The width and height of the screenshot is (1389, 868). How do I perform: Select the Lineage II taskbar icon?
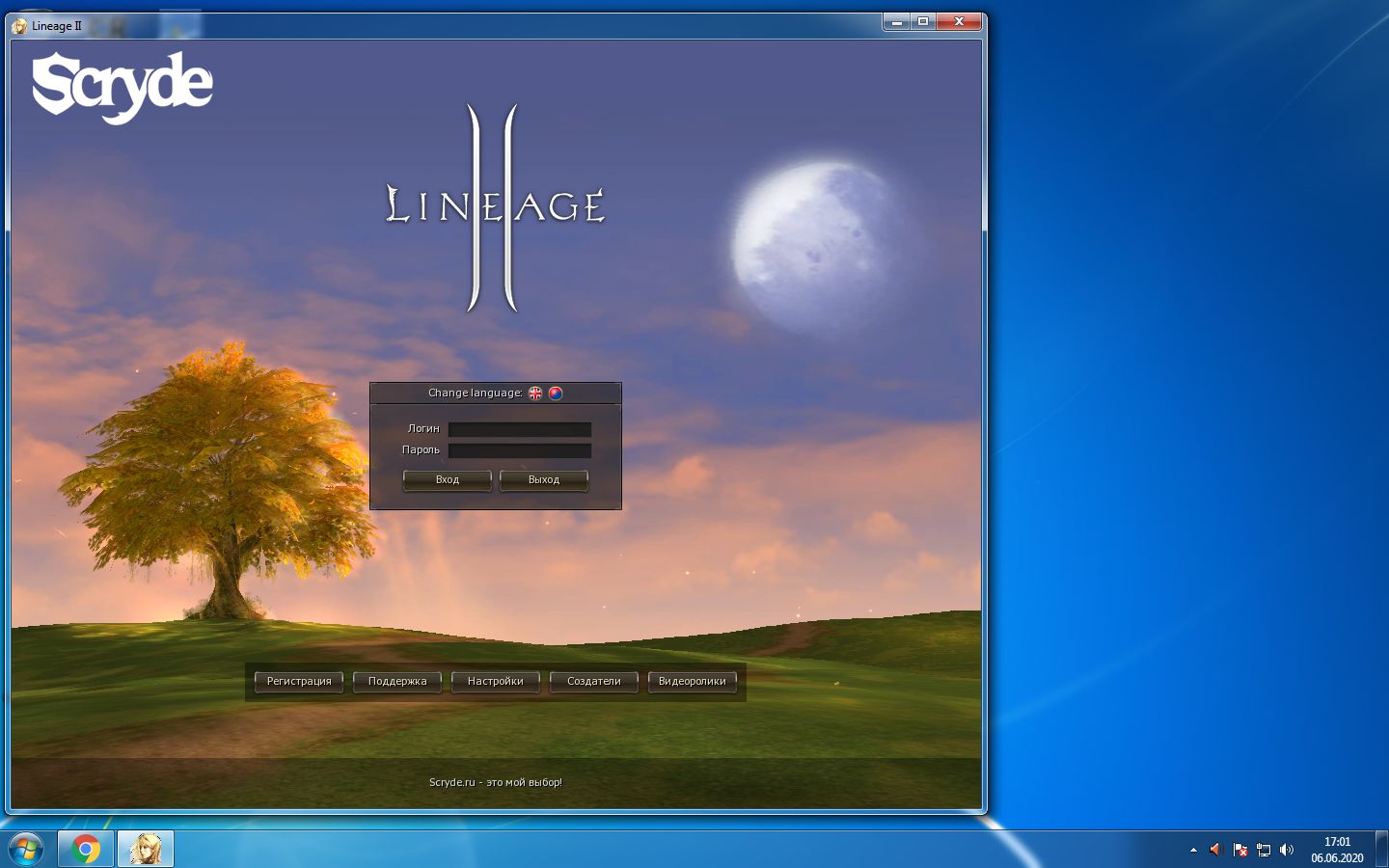click(x=146, y=849)
